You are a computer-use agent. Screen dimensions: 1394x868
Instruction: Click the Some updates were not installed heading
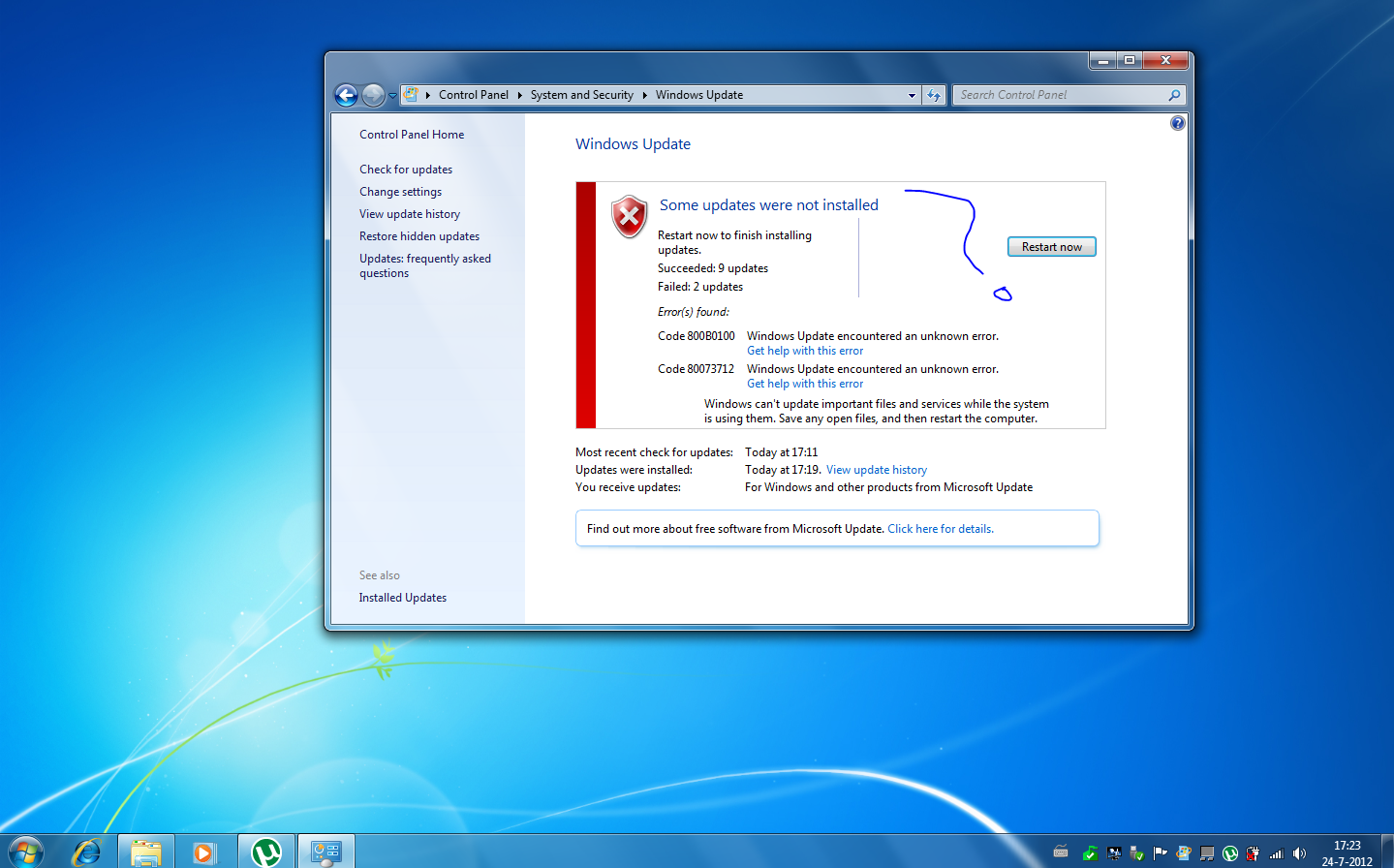click(769, 205)
